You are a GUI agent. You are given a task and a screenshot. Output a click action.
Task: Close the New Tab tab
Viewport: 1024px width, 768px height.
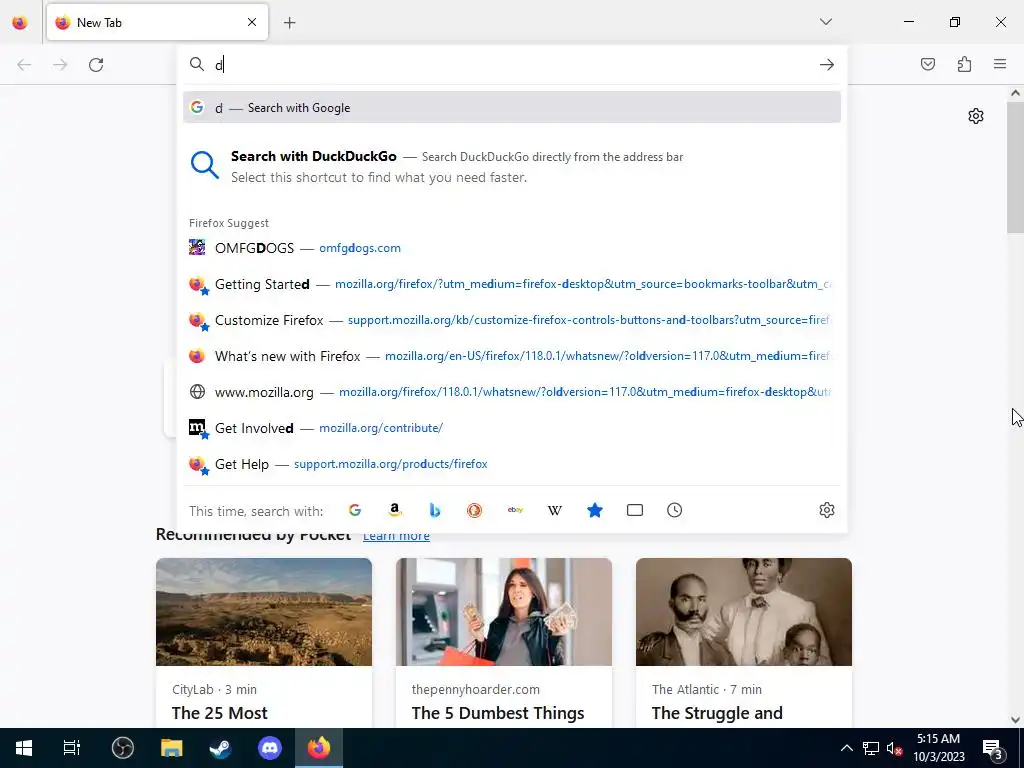252,22
